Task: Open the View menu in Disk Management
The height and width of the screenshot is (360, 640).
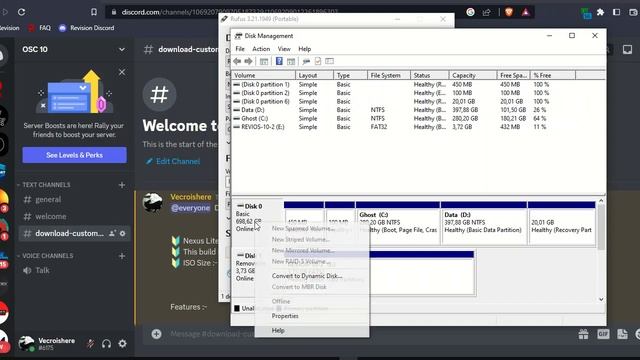Action: click(x=284, y=49)
